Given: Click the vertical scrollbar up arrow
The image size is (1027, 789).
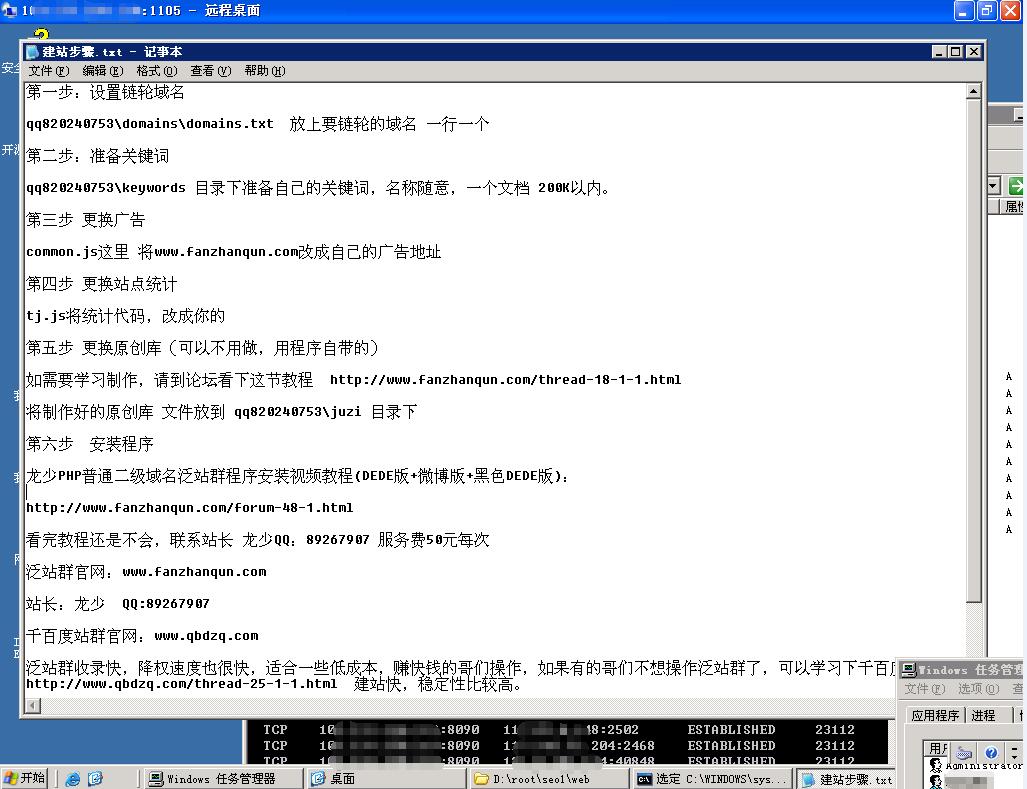Looking at the screenshot, I should pyautogui.click(x=974, y=91).
